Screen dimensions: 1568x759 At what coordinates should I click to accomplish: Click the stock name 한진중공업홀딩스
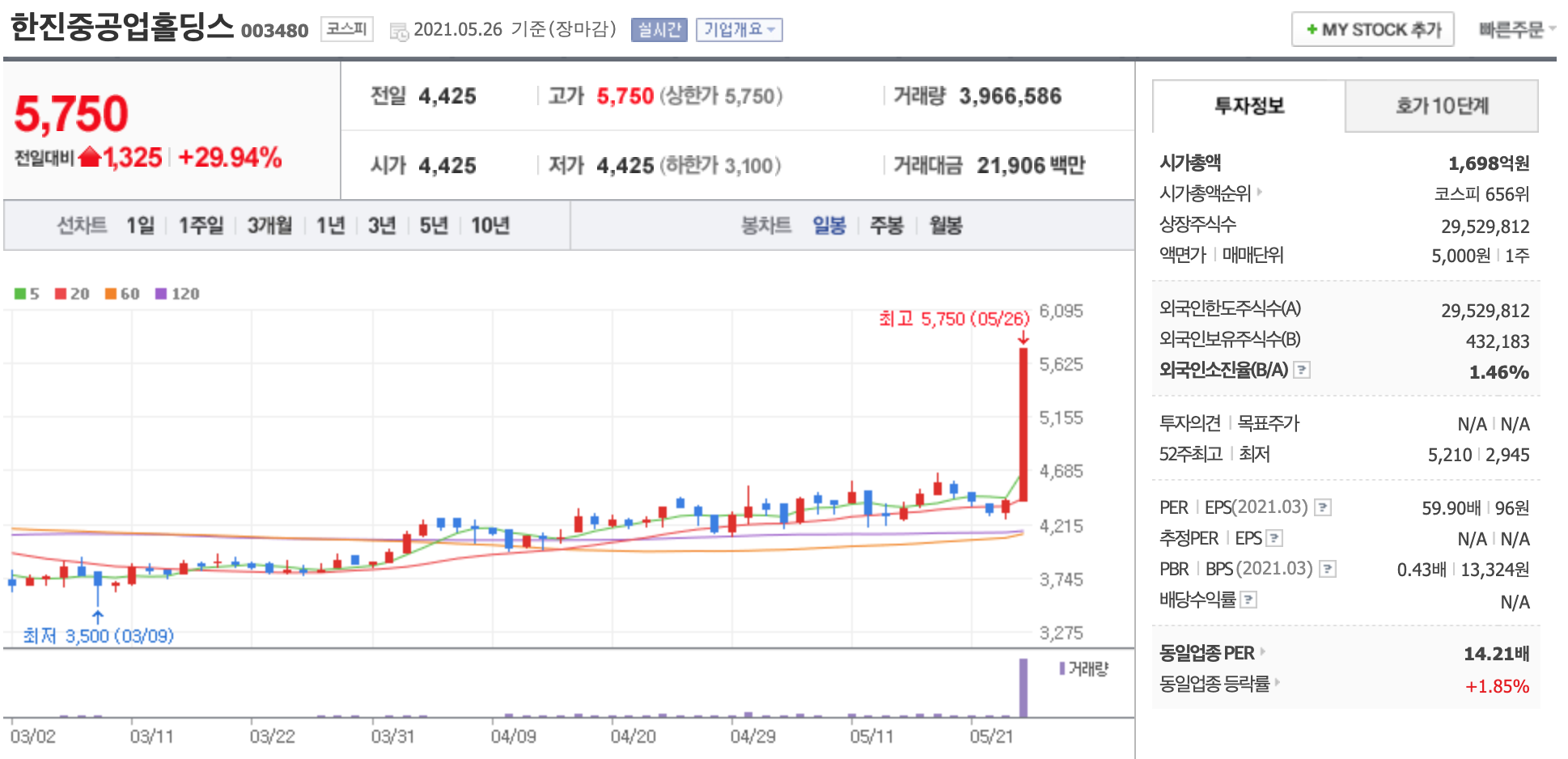click(x=121, y=27)
